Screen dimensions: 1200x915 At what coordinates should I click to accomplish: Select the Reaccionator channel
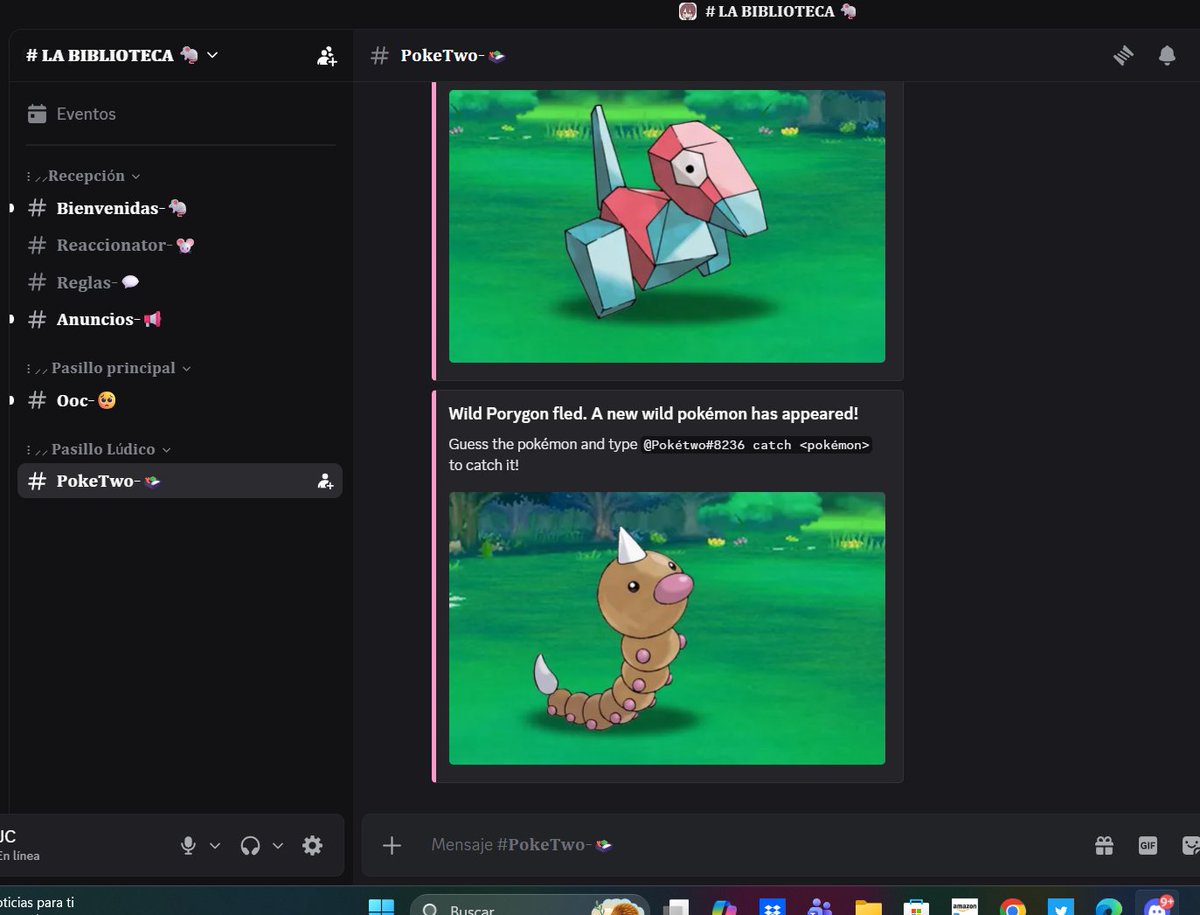(180, 245)
